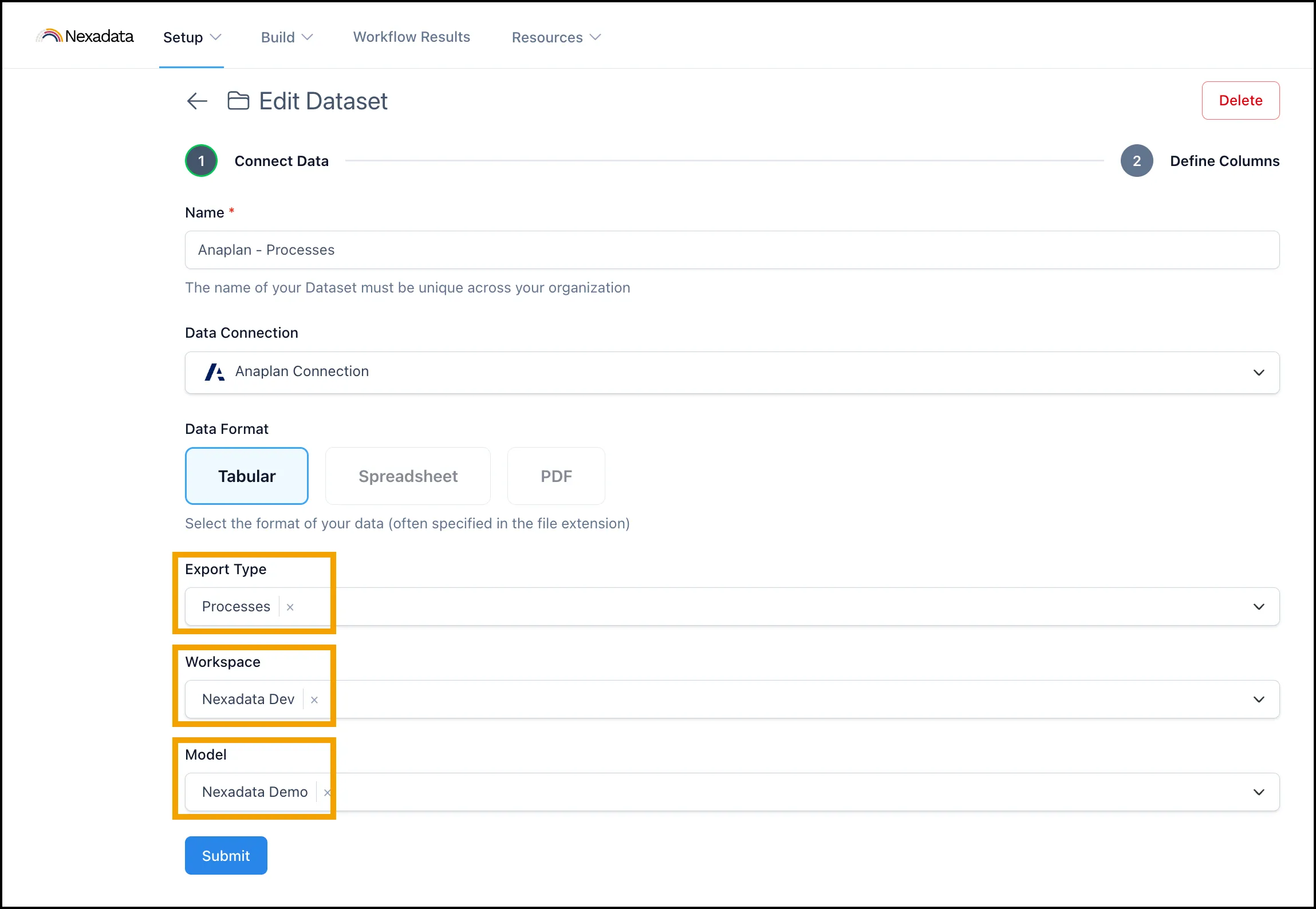This screenshot has width=1316, height=909.
Task: Clear the Nexadata Dev workspace selection
Action: [x=314, y=699]
